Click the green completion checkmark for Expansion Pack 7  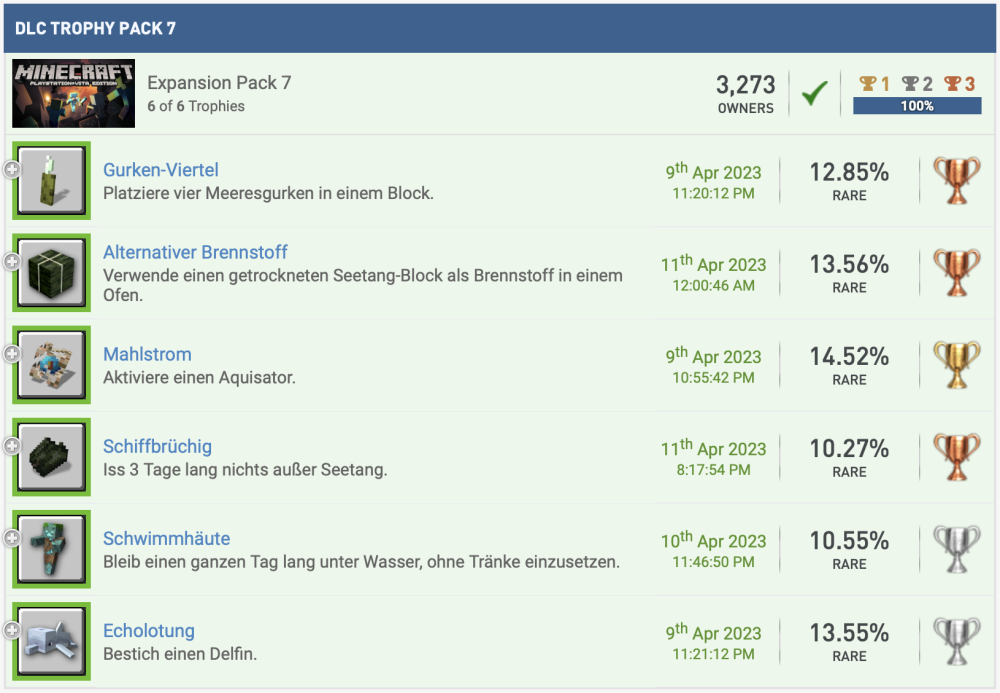pyautogui.click(x=815, y=94)
